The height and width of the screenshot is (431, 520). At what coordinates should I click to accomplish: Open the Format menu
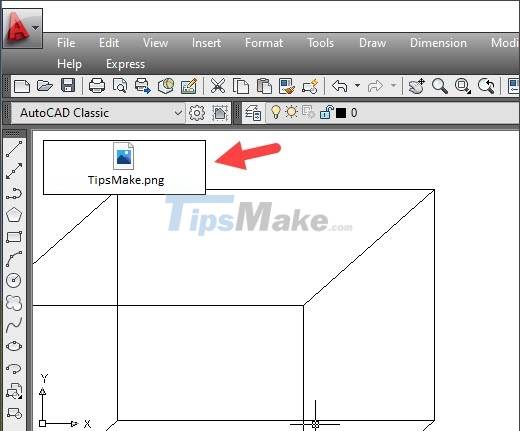(x=264, y=43)
